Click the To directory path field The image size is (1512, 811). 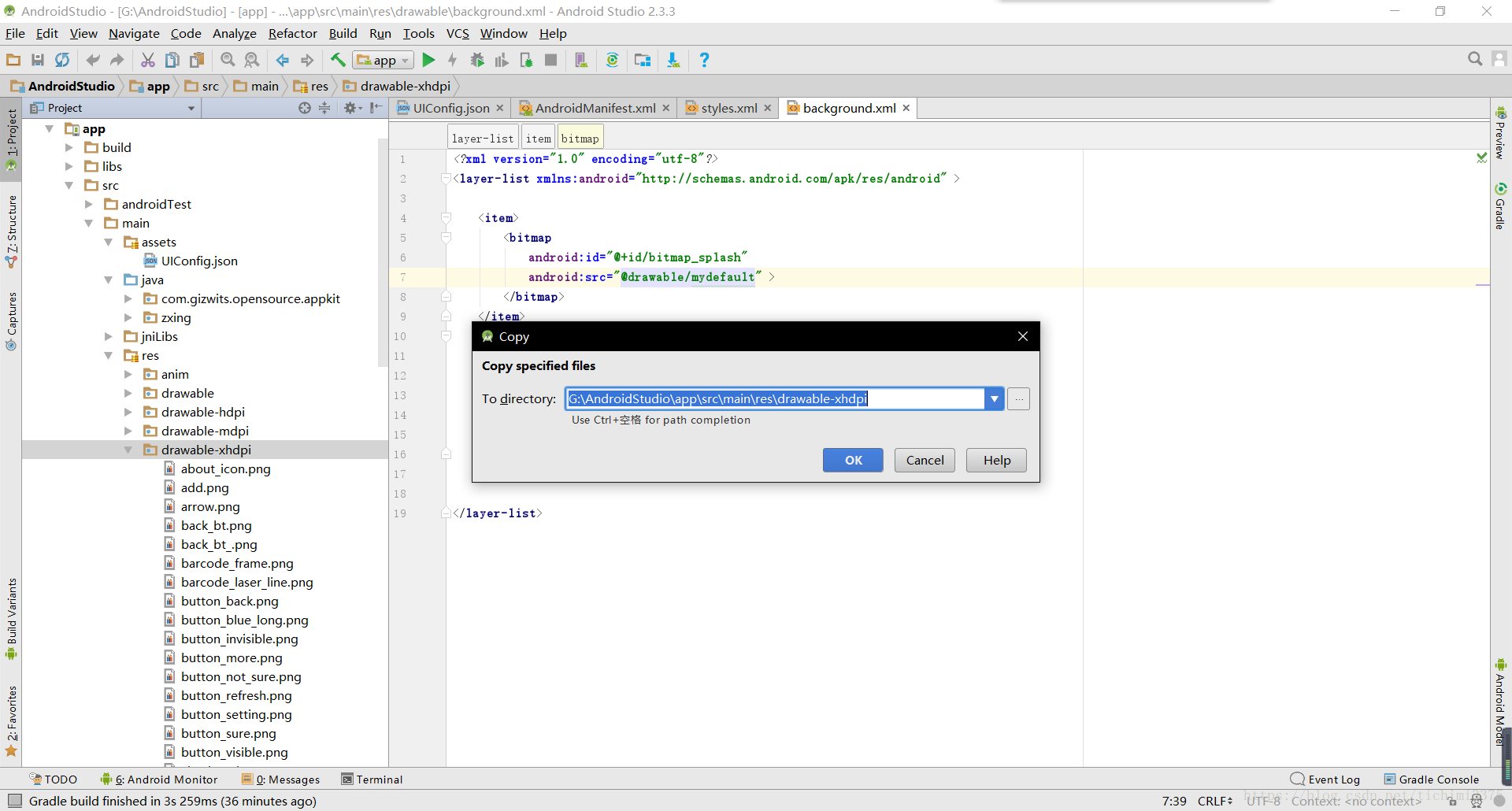(x=774, y=399)
